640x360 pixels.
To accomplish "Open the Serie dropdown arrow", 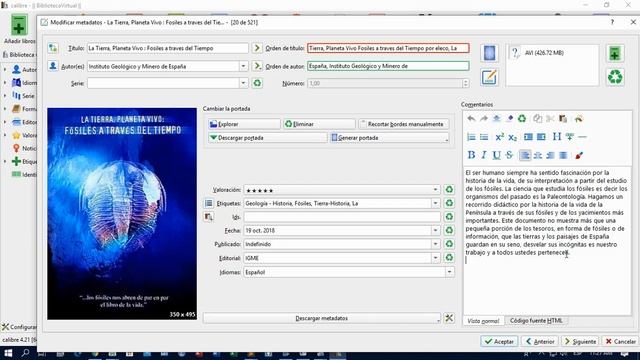I will point(243,83).
